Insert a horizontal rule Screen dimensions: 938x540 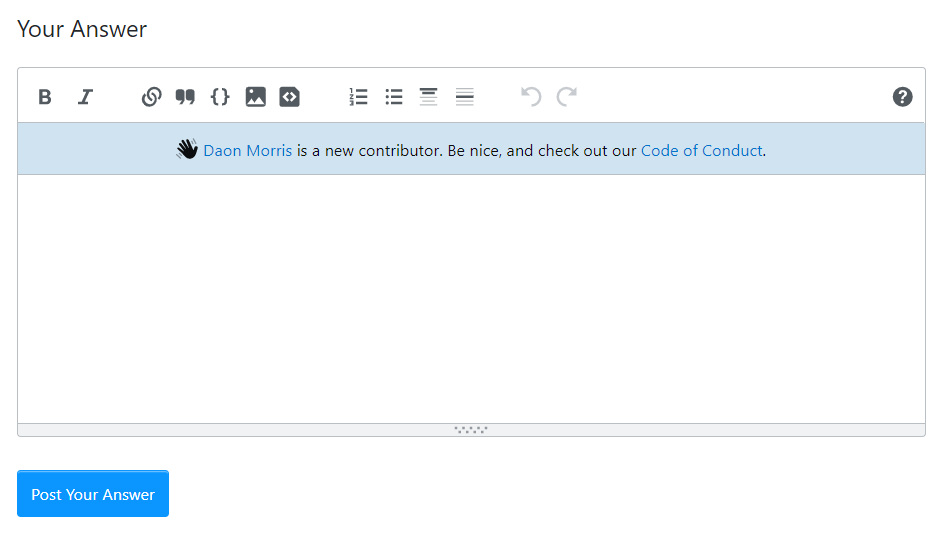(x=465, y=97)
